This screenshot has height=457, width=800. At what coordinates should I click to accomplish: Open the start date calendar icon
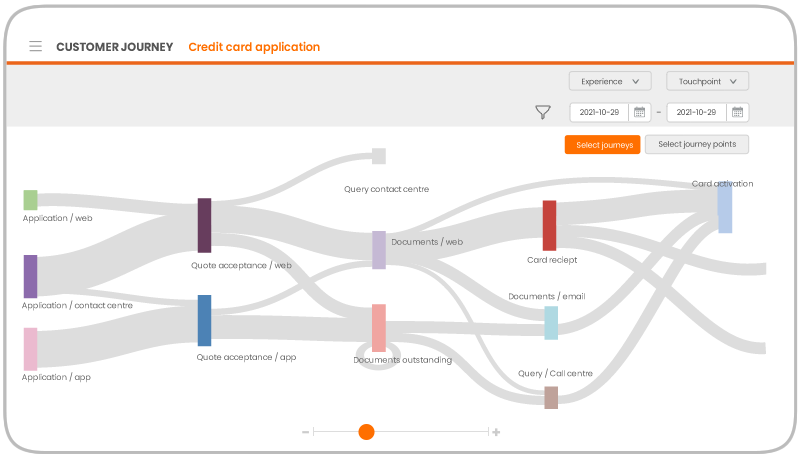click(x=639, y=112)
